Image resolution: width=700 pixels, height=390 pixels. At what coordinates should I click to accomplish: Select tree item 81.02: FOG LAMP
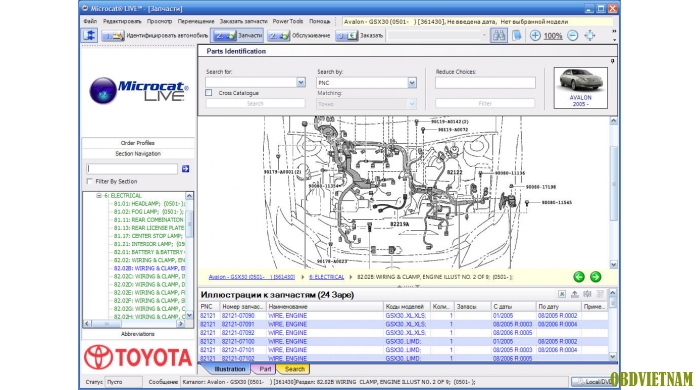tap(148, 212)
